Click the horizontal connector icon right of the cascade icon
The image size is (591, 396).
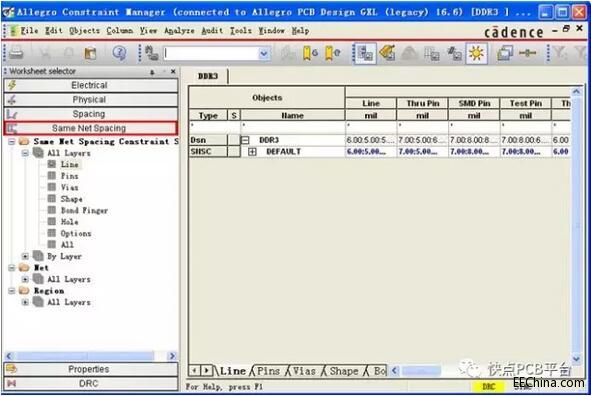pos(527,53)
